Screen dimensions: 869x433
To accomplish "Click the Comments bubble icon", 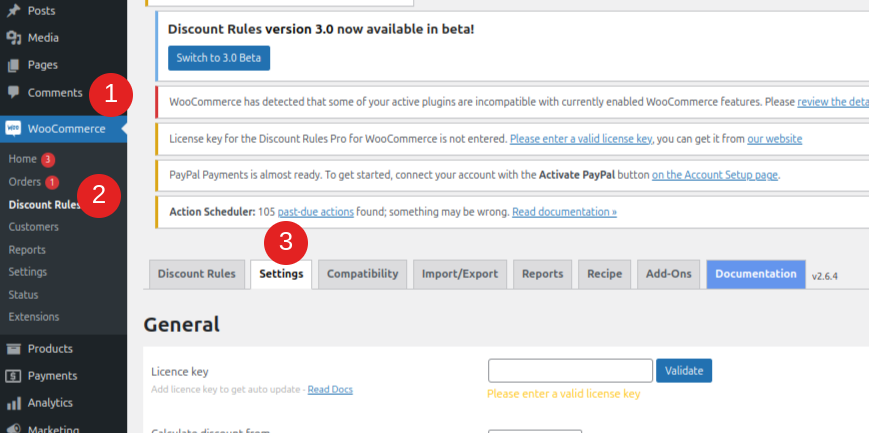I will (x=13, y=92).
